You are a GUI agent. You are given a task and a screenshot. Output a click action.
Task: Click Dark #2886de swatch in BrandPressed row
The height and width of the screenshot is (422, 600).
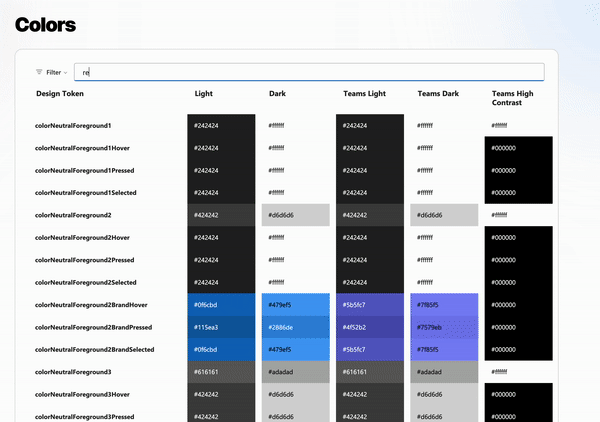(295, 327)
